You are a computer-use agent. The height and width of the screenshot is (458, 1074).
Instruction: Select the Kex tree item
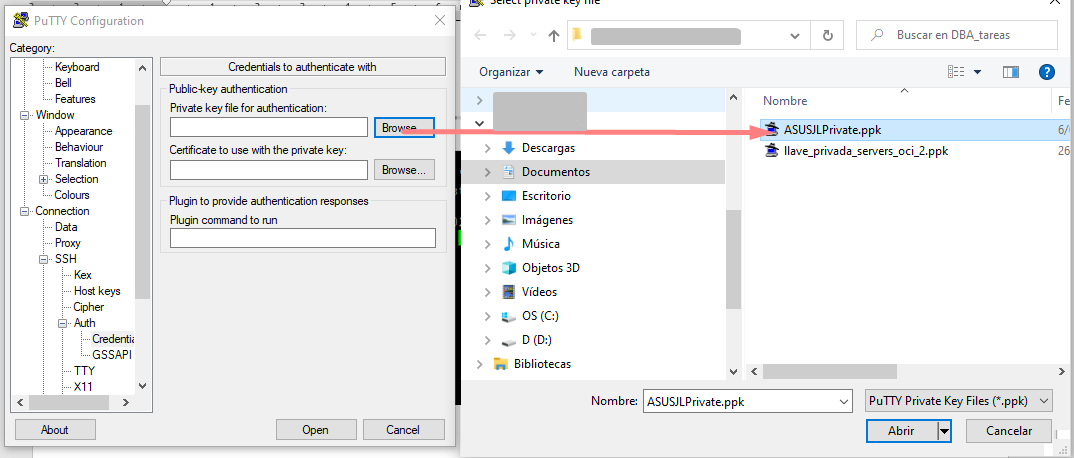(x=83, y=275)
